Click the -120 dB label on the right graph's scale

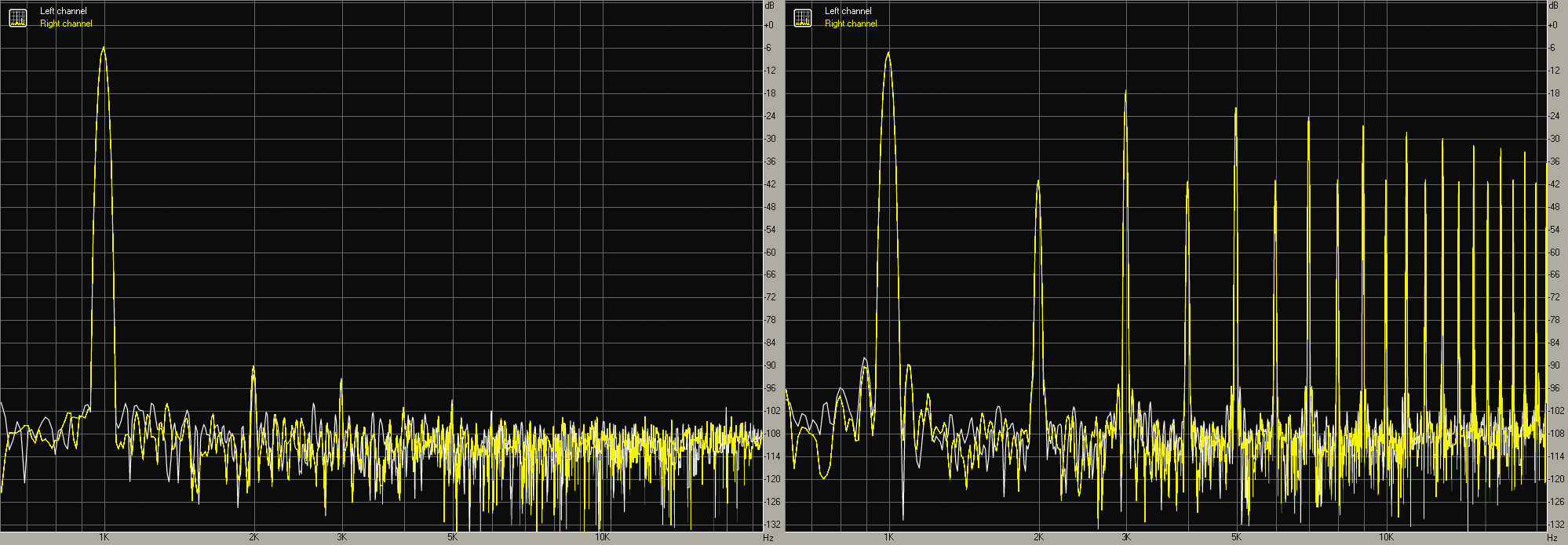coord(1557,479)
